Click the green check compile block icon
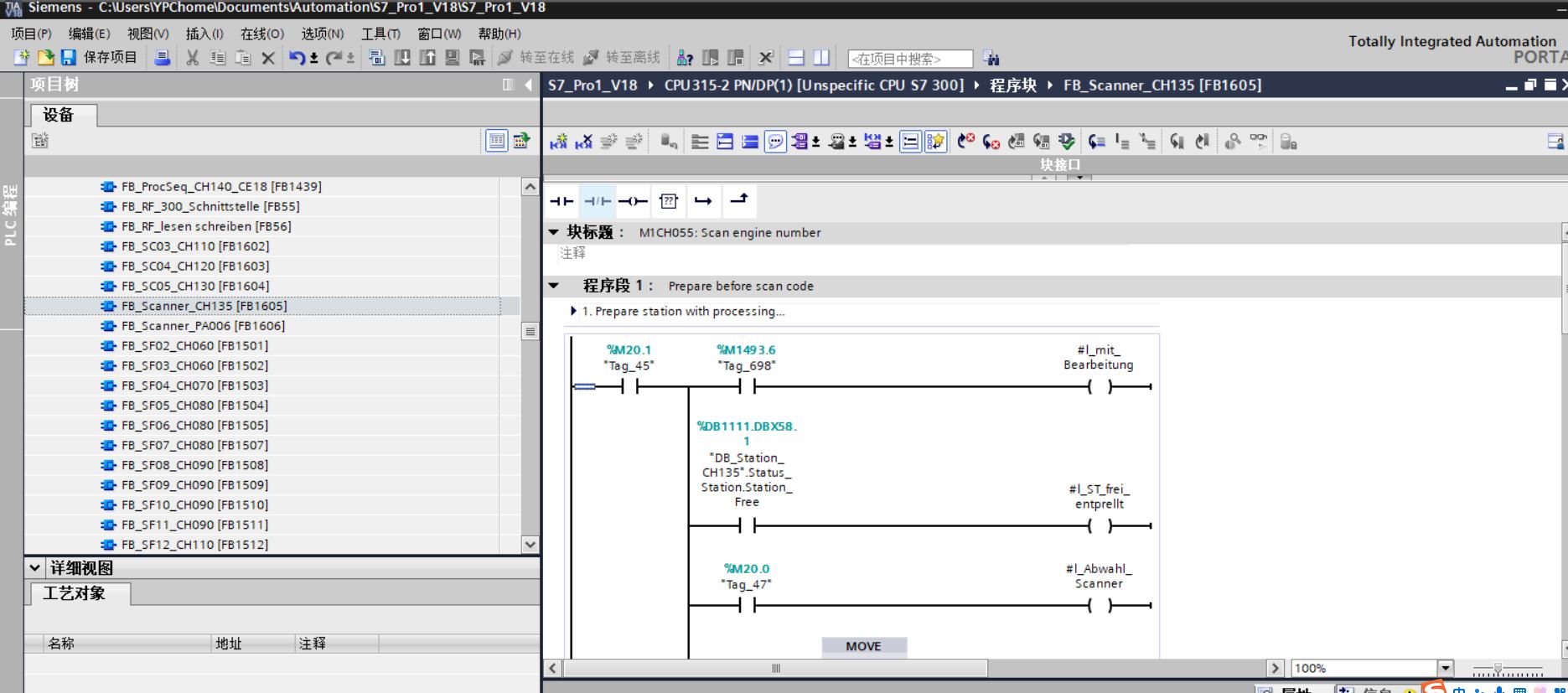The width and height of the screenshot is (1568, 693). (x=1067, y=142)
